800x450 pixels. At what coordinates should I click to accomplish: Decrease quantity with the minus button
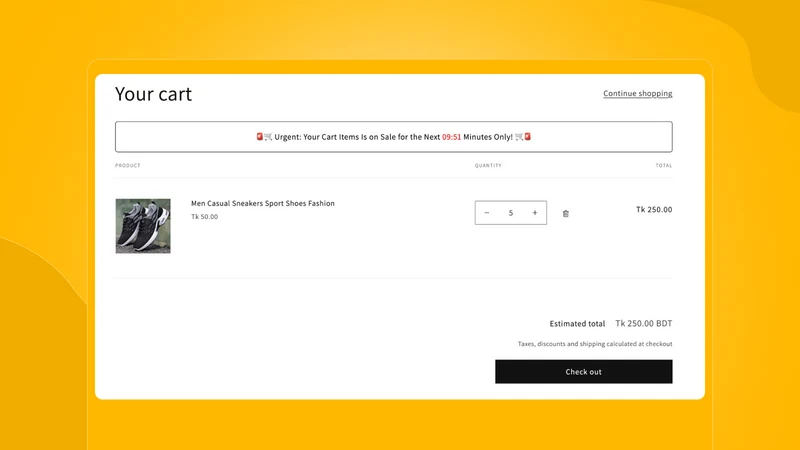[x=487, y=213]
